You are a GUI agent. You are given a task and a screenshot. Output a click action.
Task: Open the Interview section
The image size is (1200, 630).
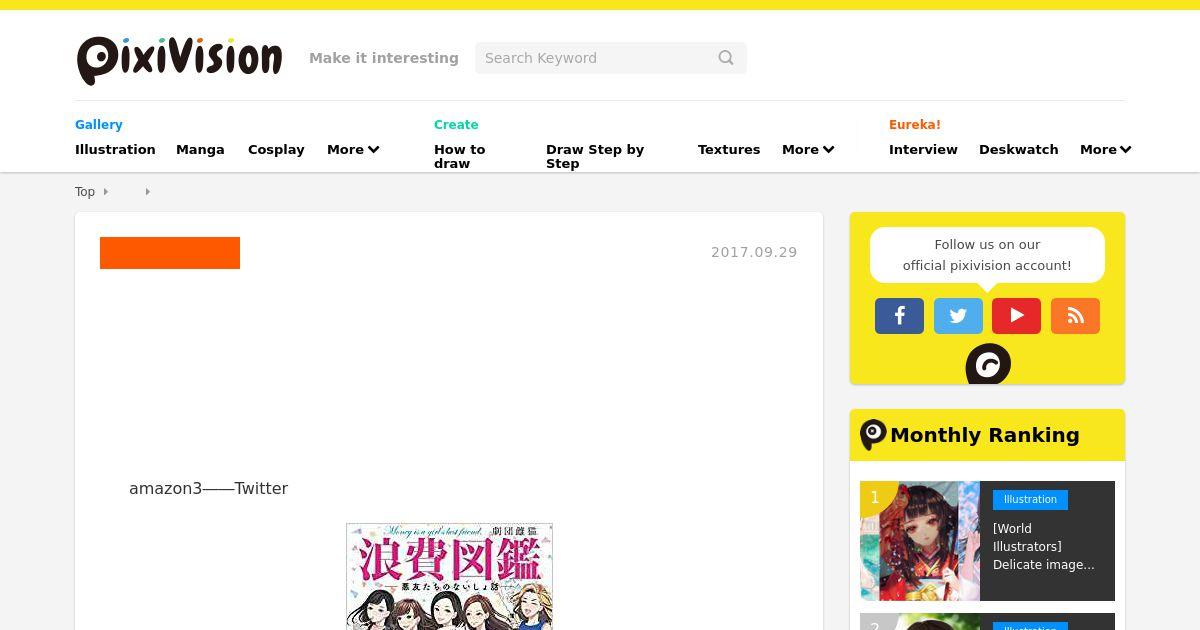(923, 149)
